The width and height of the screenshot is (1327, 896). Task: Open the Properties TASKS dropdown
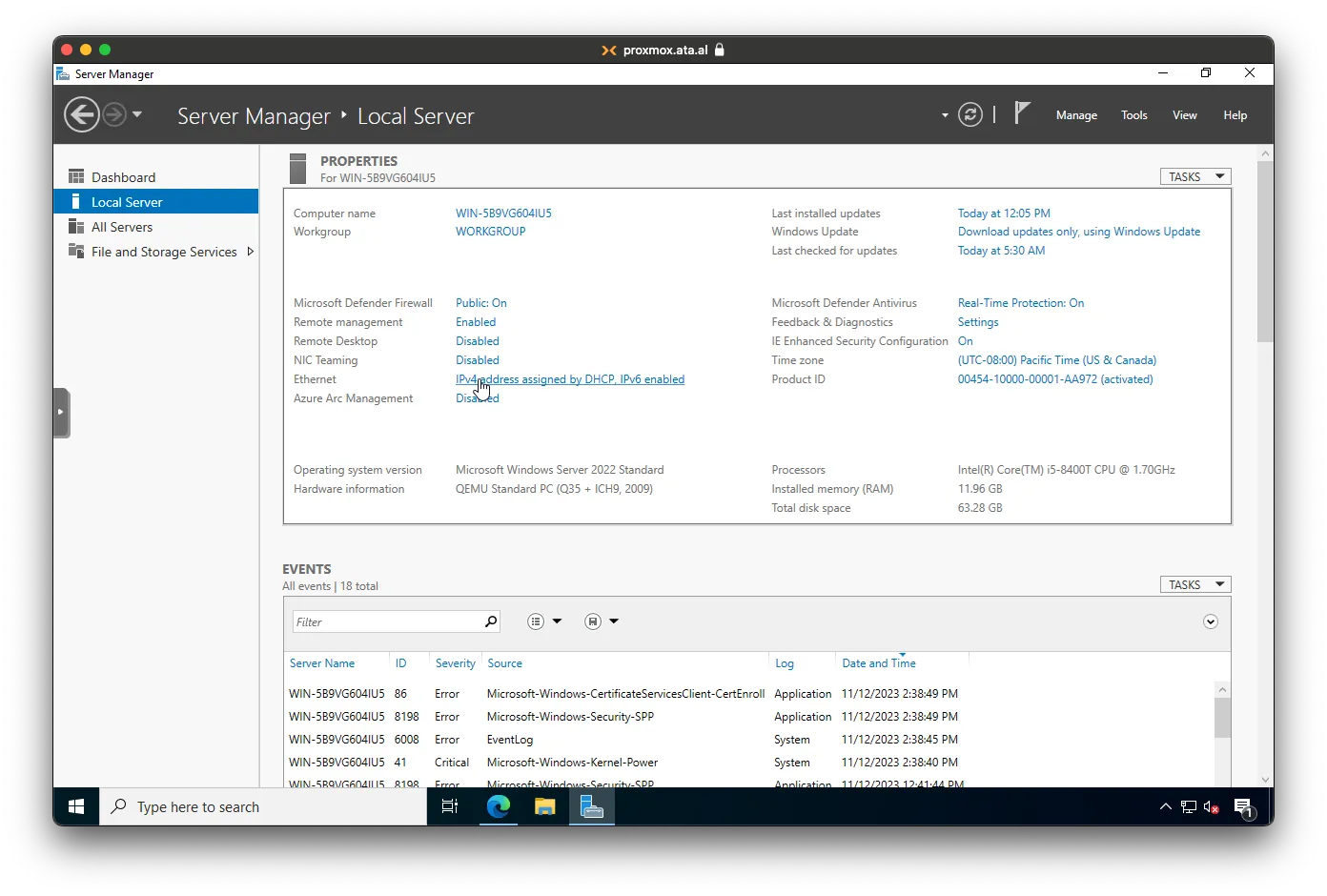tap(1195, 176)
